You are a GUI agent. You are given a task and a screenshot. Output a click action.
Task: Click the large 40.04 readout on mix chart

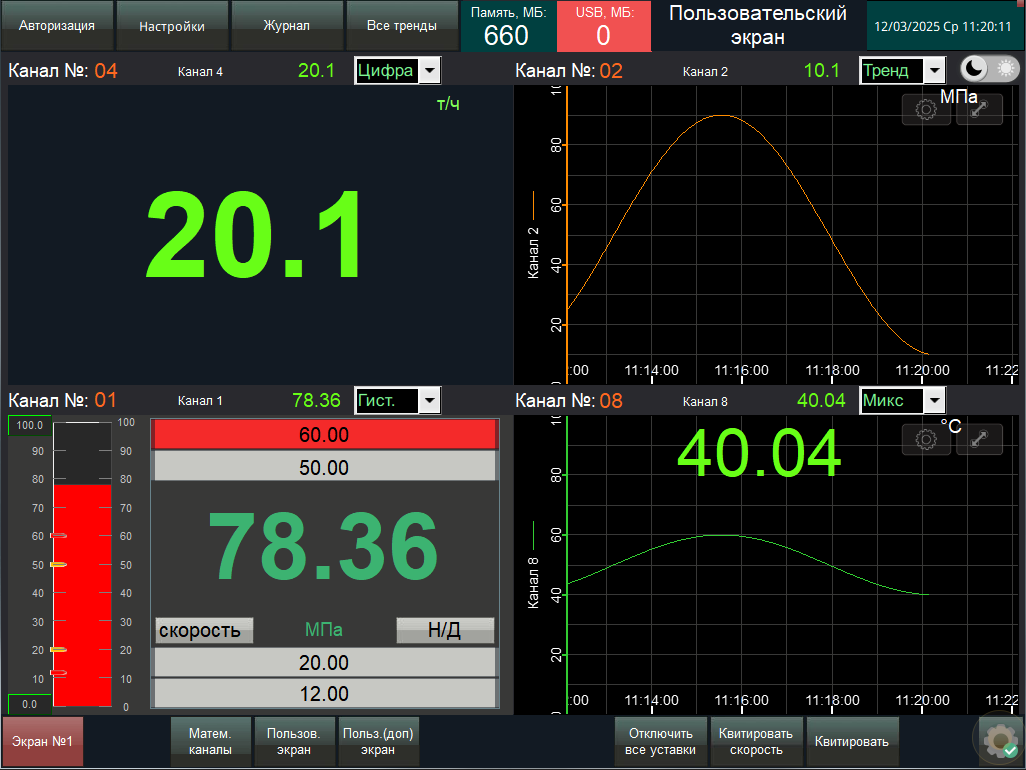click(759, 453)
